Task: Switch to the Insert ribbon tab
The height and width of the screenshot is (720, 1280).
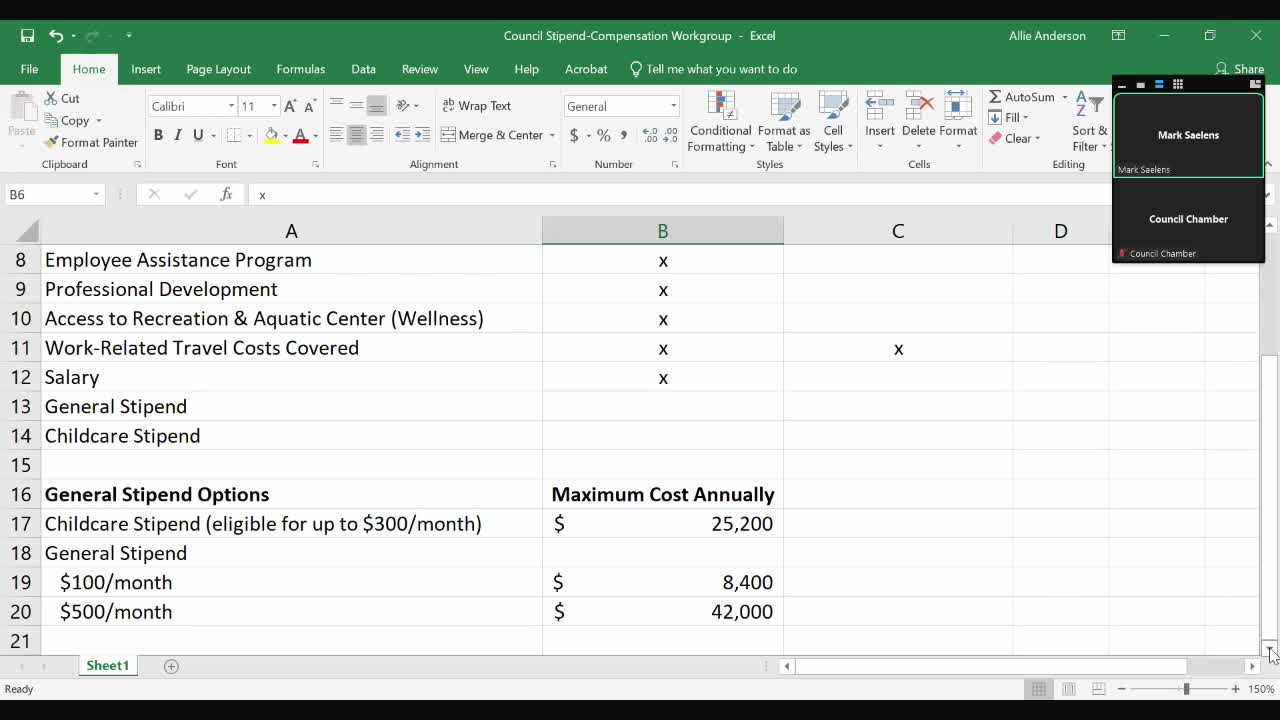Action: click(x=146, y=69)
